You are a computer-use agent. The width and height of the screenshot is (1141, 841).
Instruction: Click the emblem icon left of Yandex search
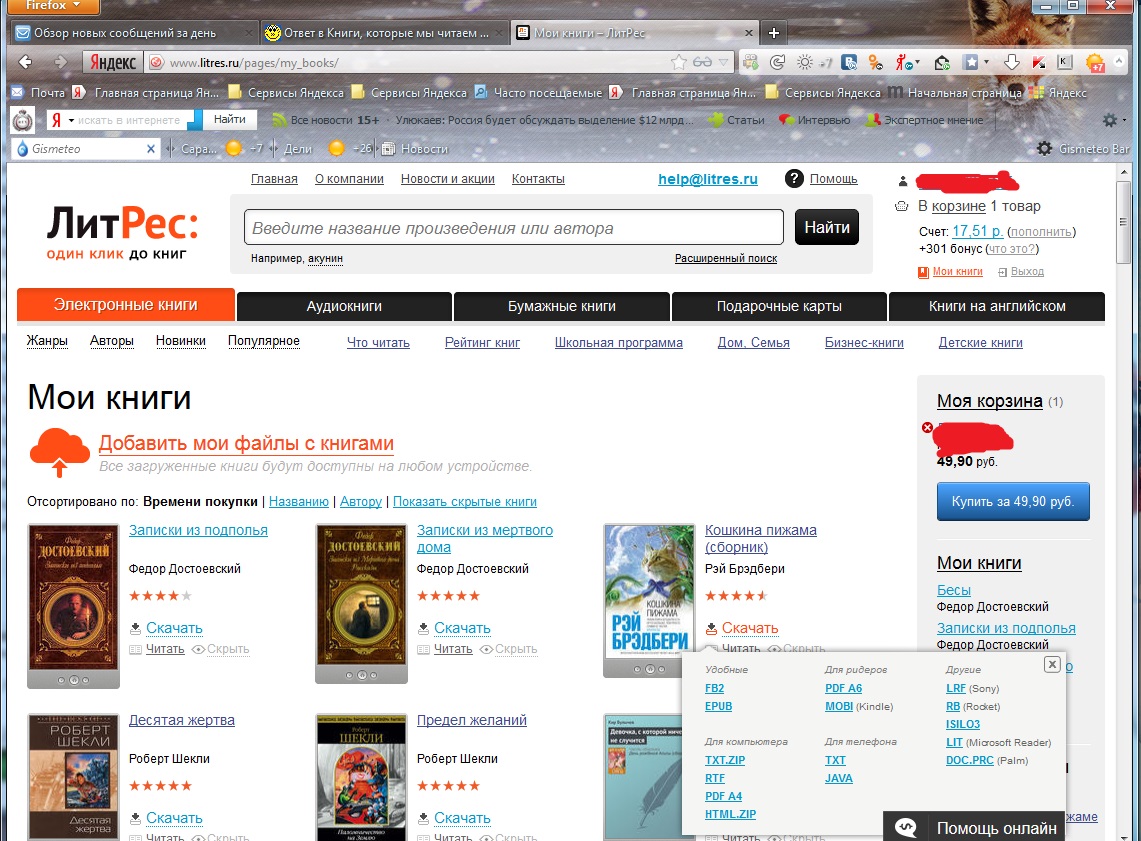pos(23,119)
